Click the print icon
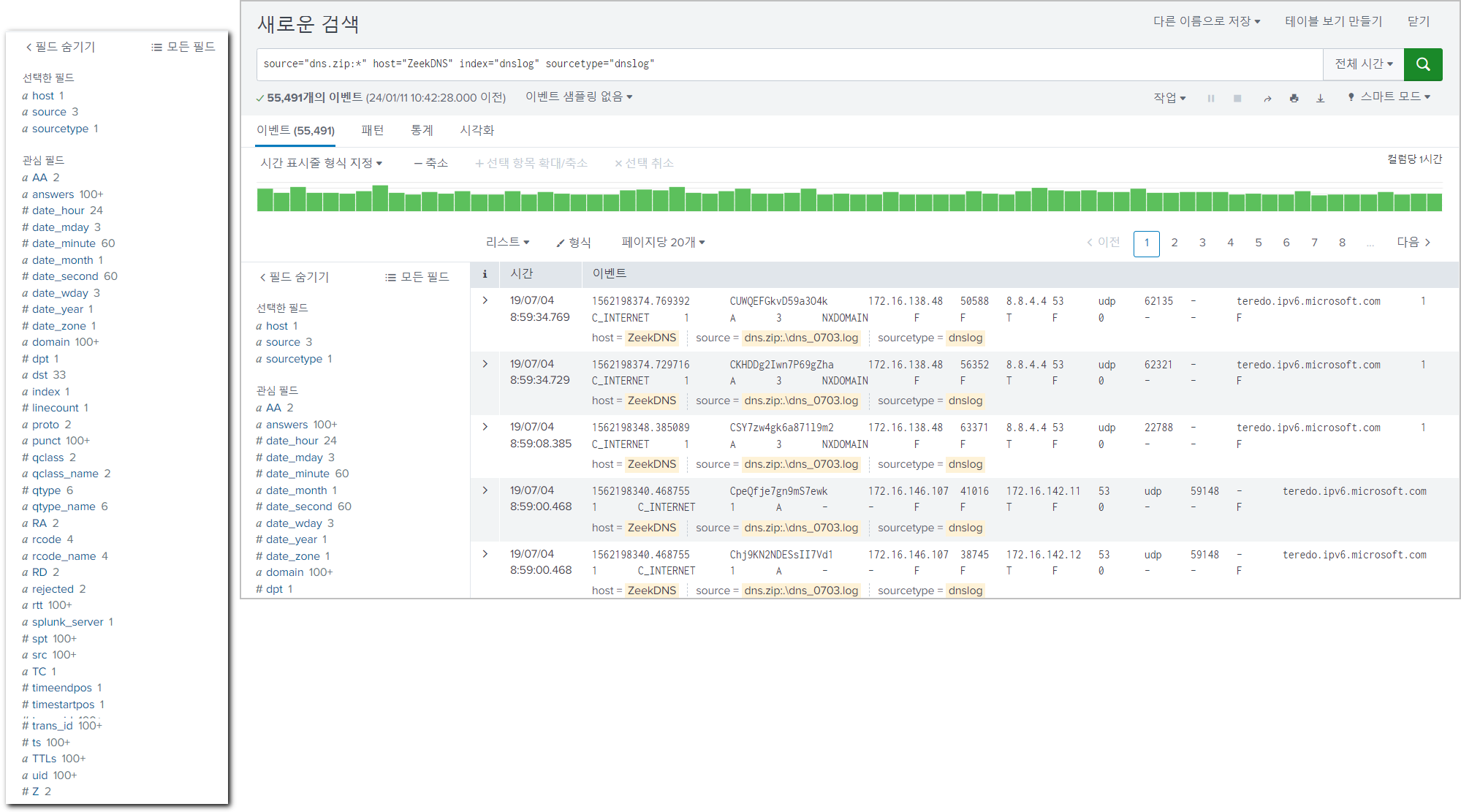This screenshot has width=1461, height=812. (x=1294, y=98)
